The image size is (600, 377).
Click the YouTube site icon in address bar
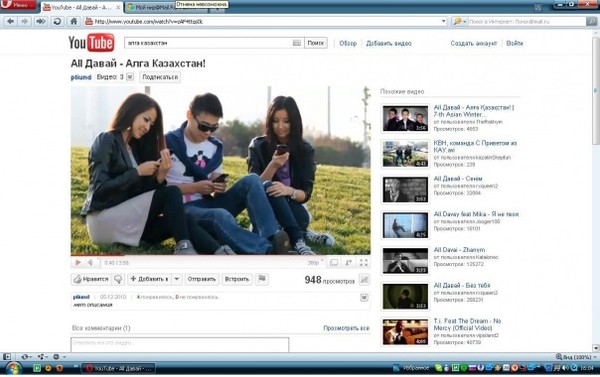(89, 21)
